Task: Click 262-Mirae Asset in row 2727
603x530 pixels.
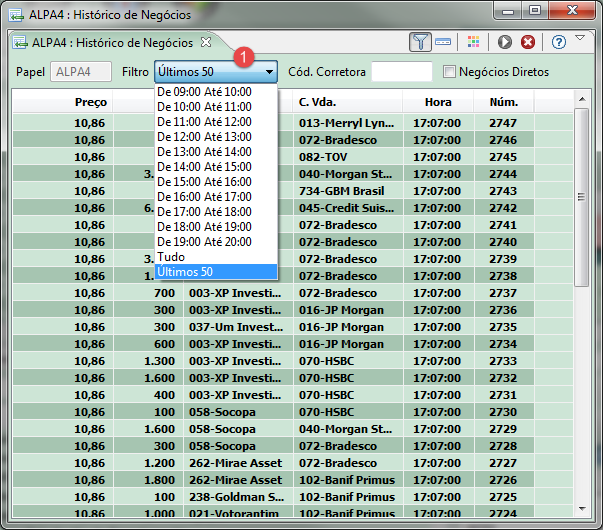Action: click(238, 463)
